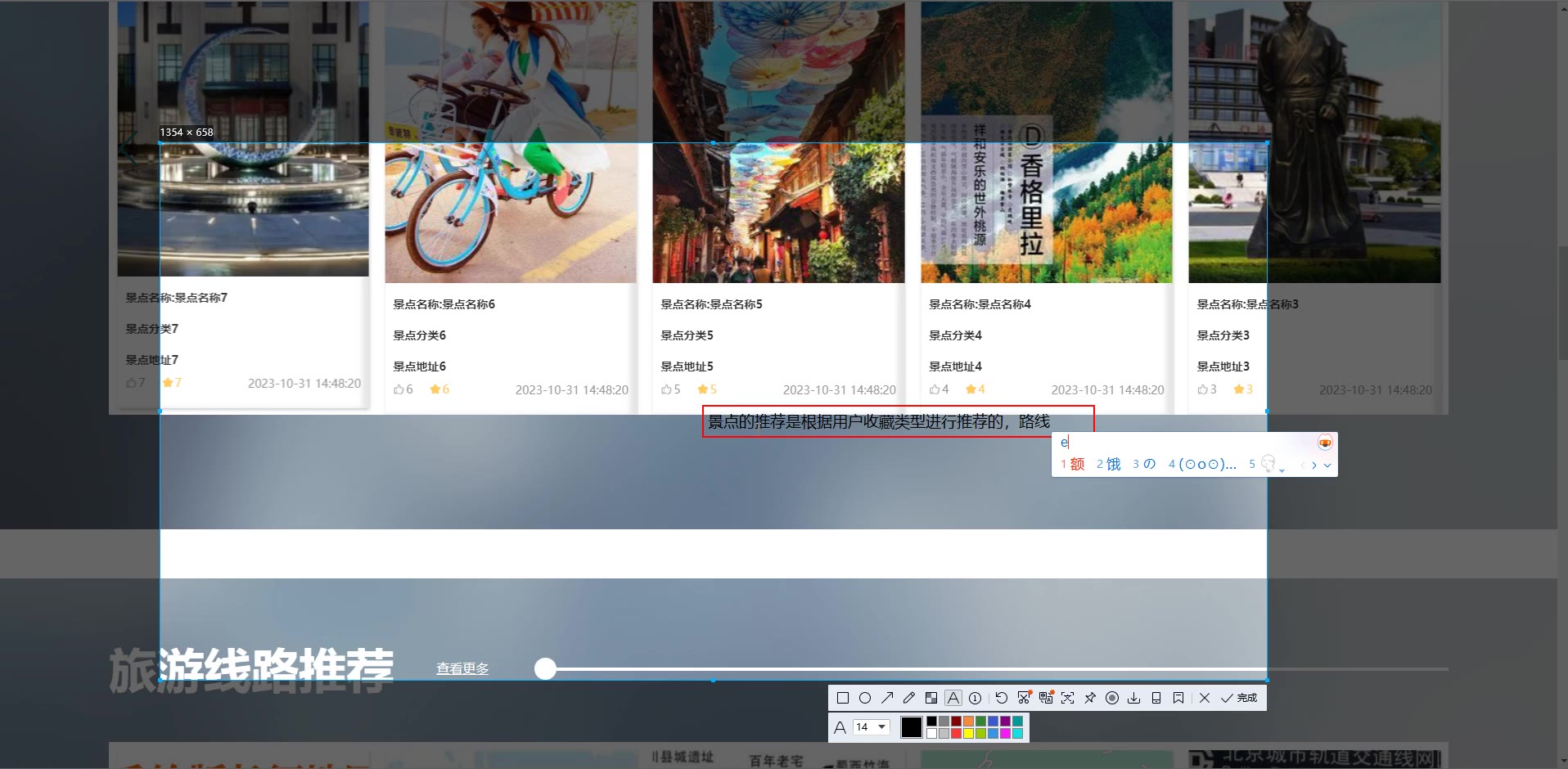Select the pencil draw tool
Viewport: 1568px width, 769px height.
tap(909, 698)
